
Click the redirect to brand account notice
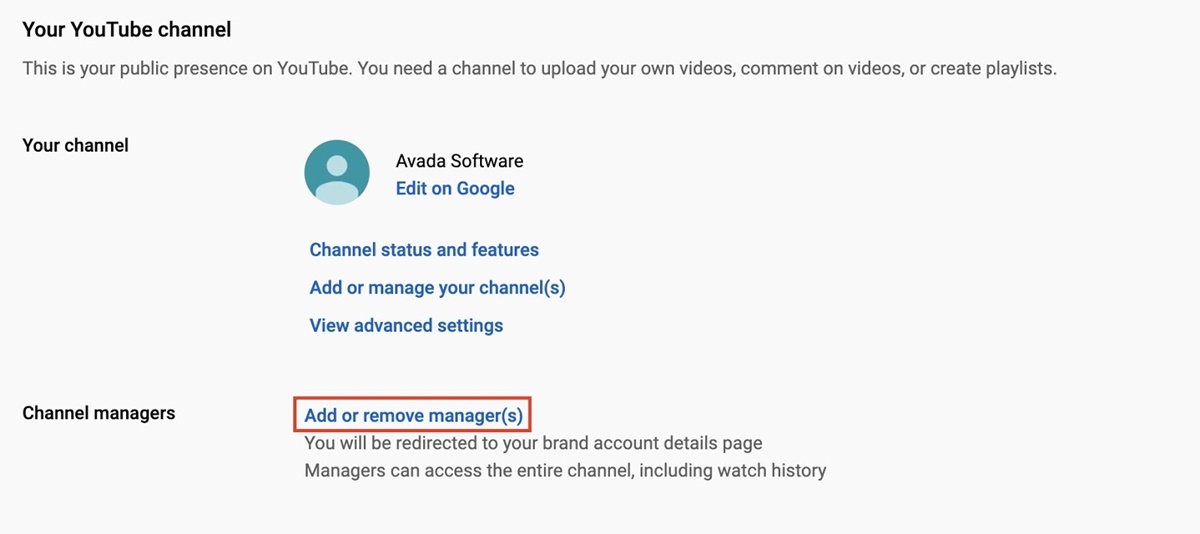(x=533, y=443)
